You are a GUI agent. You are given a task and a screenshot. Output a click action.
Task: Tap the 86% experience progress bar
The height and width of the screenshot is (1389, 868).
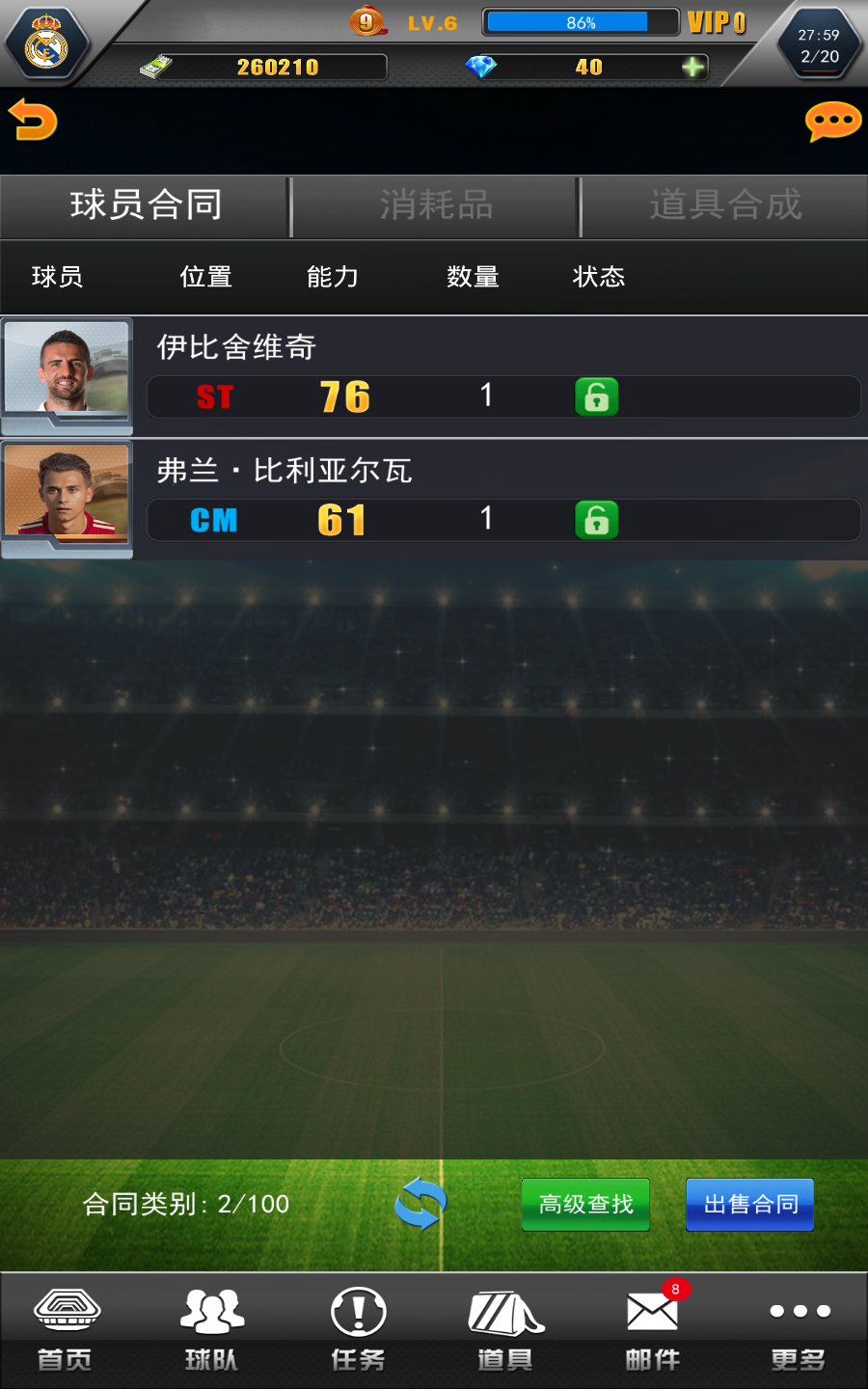click(x=581, y=22)
